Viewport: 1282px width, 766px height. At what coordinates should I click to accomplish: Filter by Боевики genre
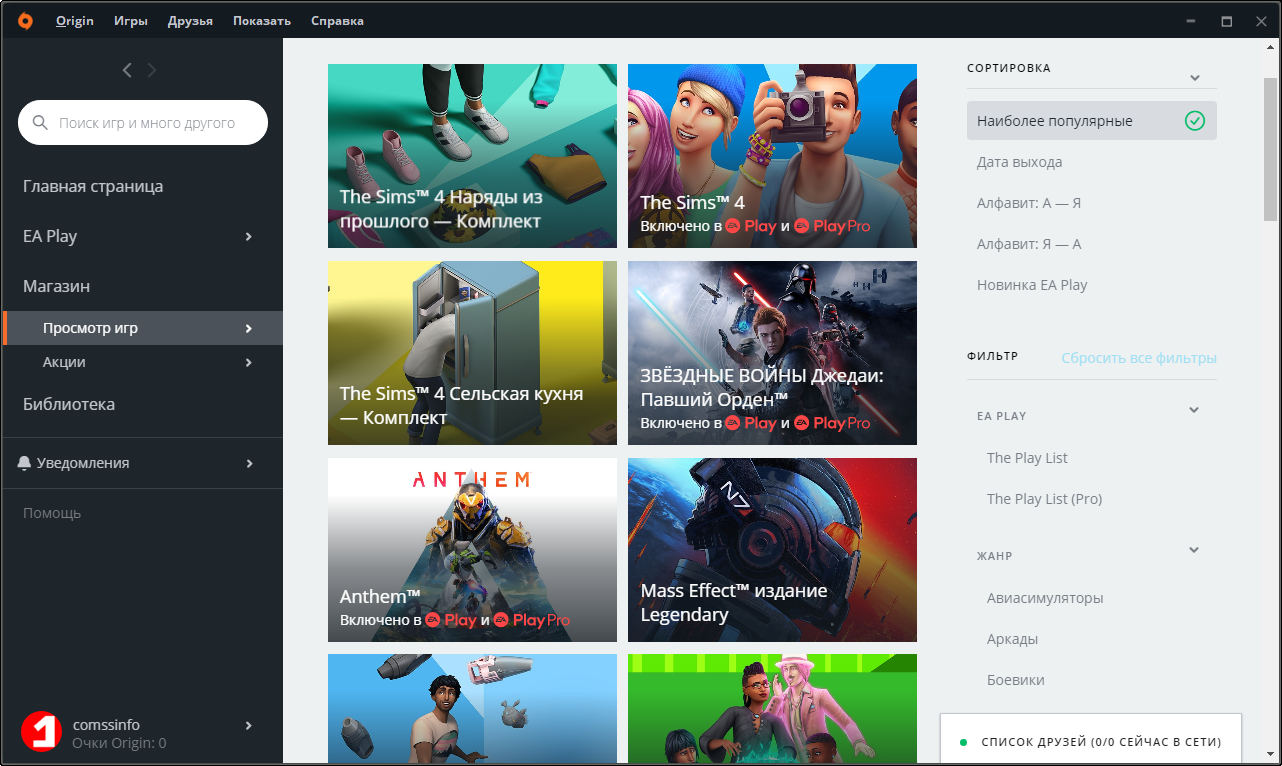pos(1016,680)
